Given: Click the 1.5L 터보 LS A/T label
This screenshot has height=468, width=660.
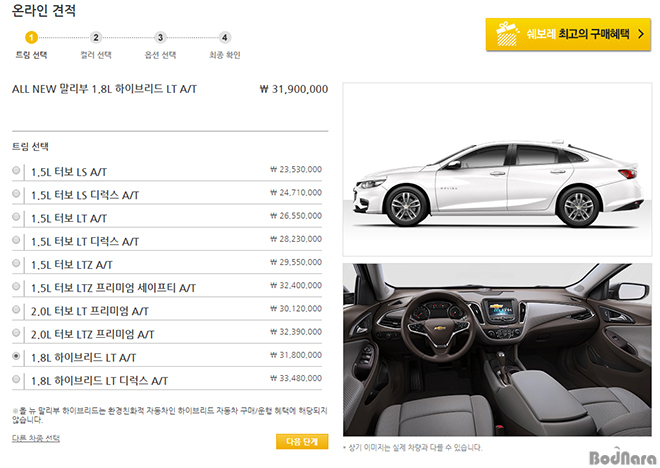Looking at the screenshot, I should 69,172.
